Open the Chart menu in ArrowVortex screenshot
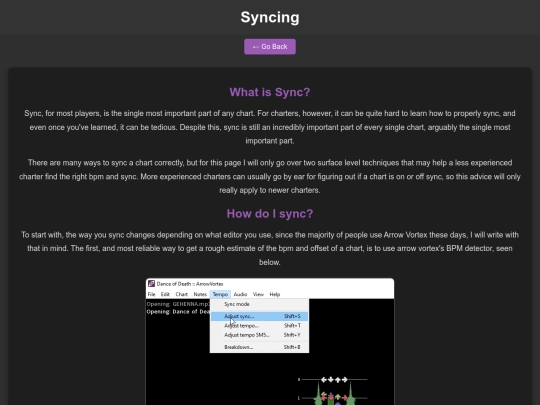 point(181,294)
